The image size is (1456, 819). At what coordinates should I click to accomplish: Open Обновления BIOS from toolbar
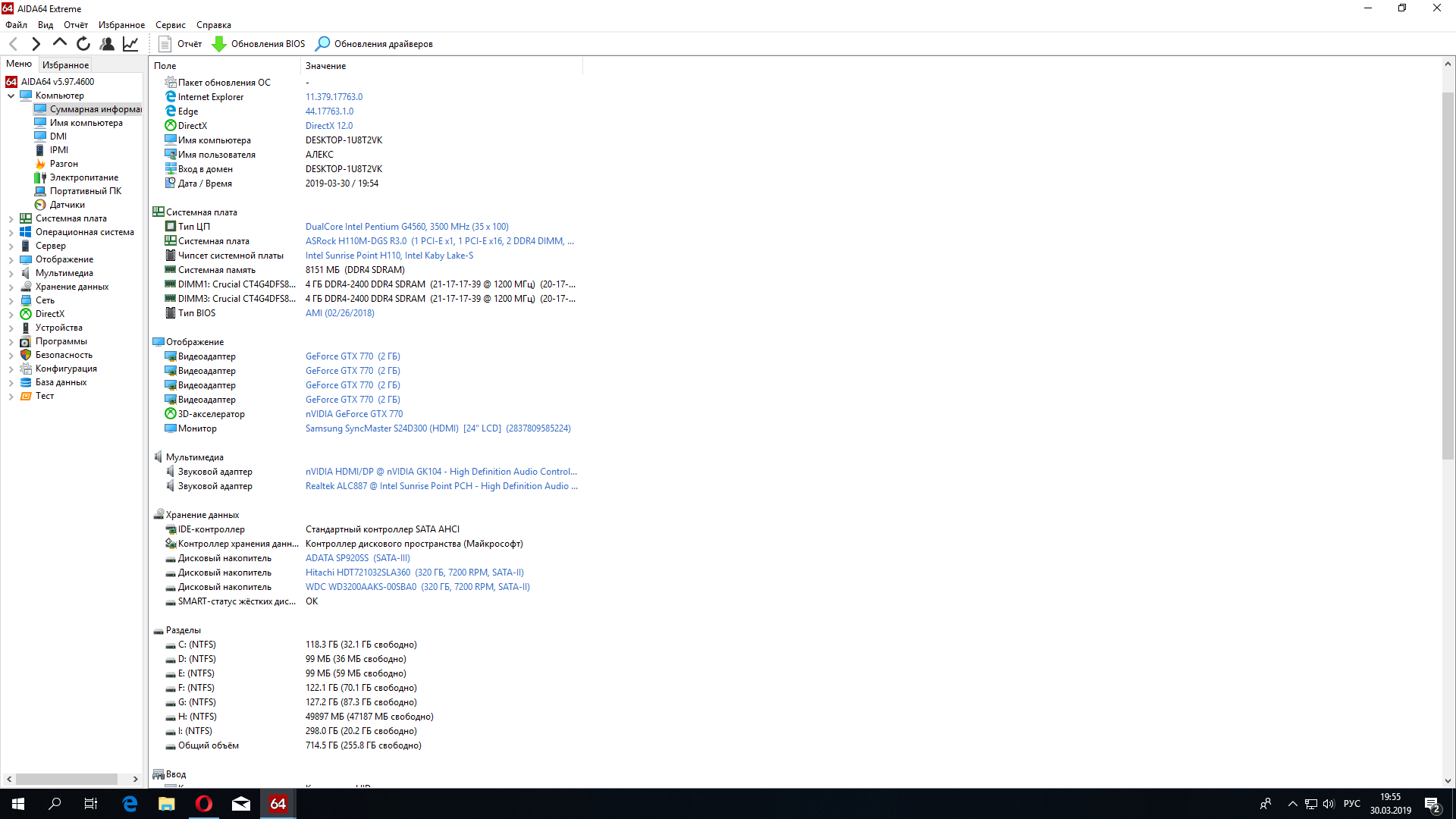pyautogui.click(x=259, y=44)
